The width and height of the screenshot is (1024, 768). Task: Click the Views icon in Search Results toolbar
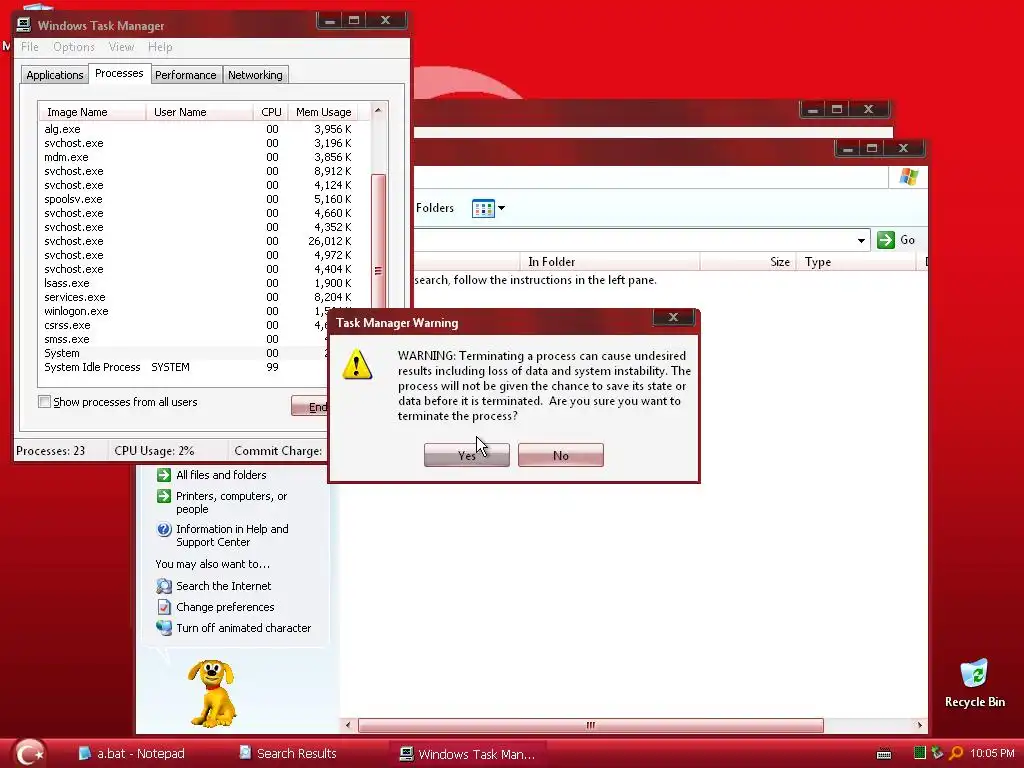[x=483, y=208]
